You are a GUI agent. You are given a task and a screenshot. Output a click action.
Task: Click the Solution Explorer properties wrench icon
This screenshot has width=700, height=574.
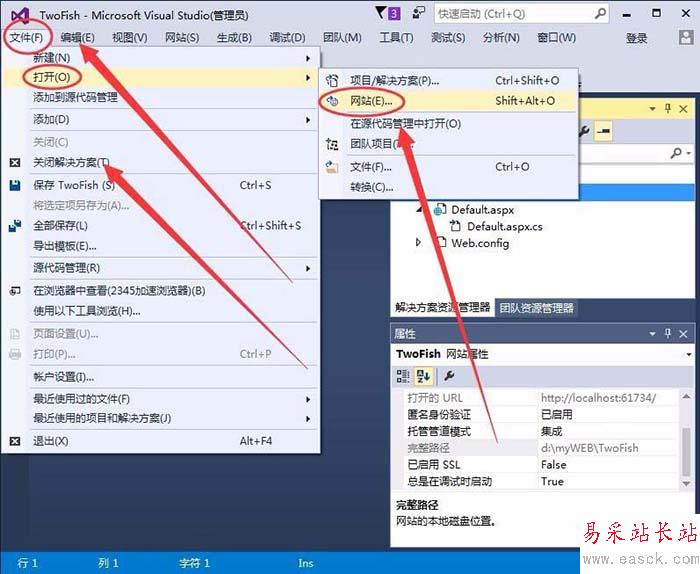[584, 131]
